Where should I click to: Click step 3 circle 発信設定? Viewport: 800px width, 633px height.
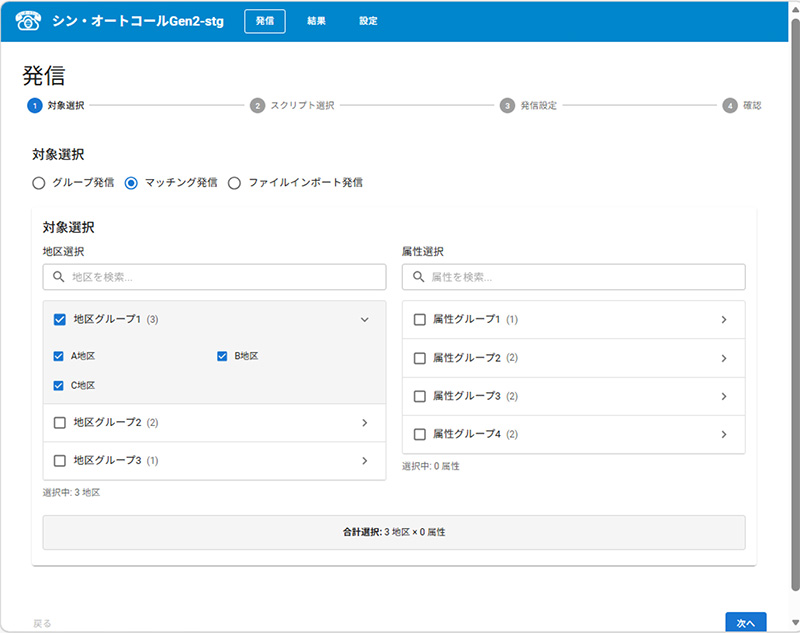507,106
